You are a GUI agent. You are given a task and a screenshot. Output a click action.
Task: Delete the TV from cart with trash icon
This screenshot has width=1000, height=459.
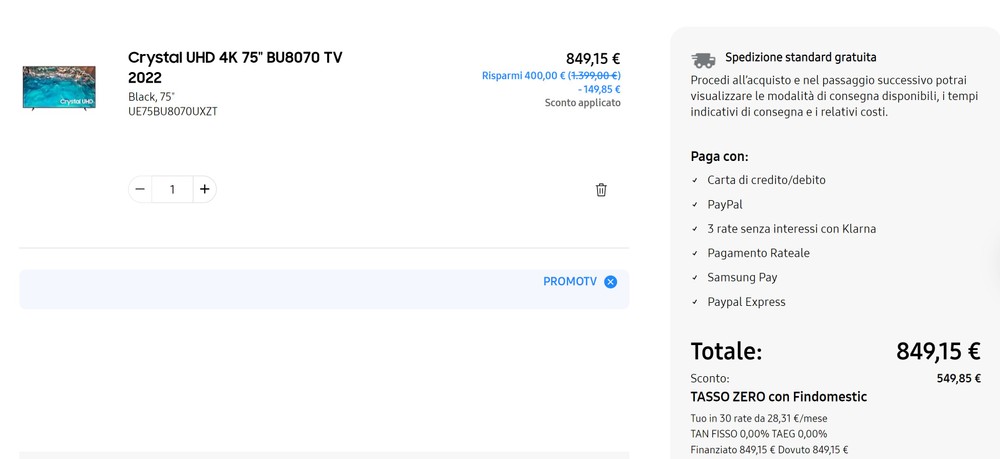pos(601,190)
